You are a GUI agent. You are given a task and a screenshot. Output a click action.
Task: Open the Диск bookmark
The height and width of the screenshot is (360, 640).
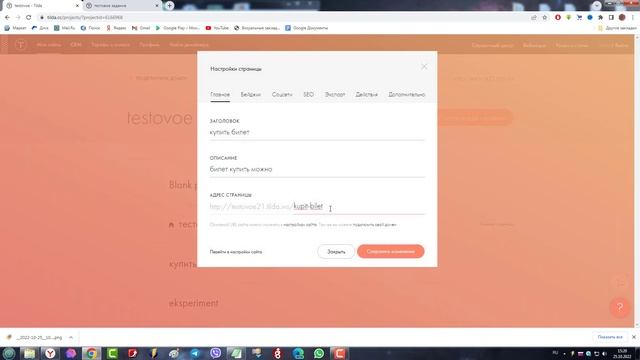(x=40, y=28)
